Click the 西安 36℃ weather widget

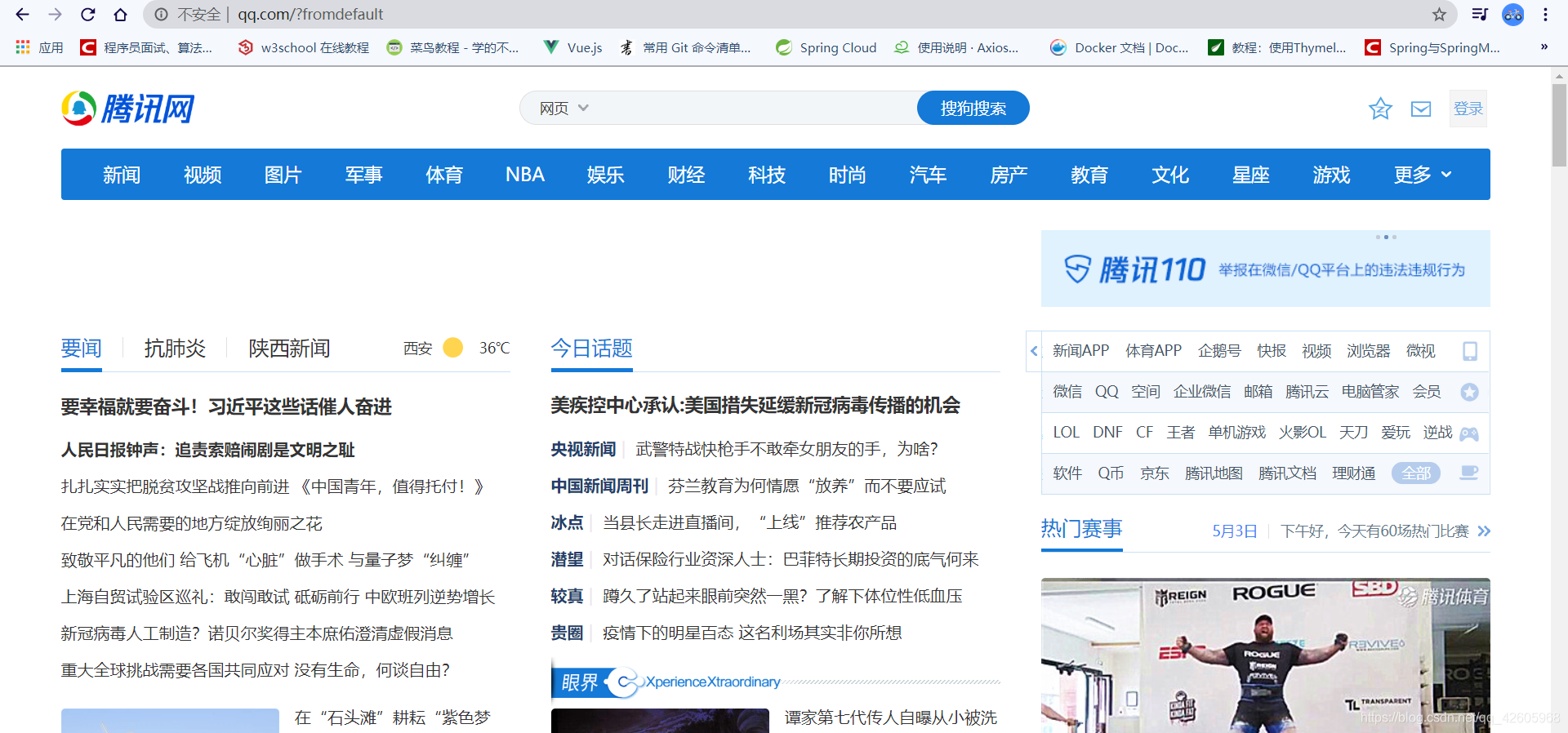[457, 349]
